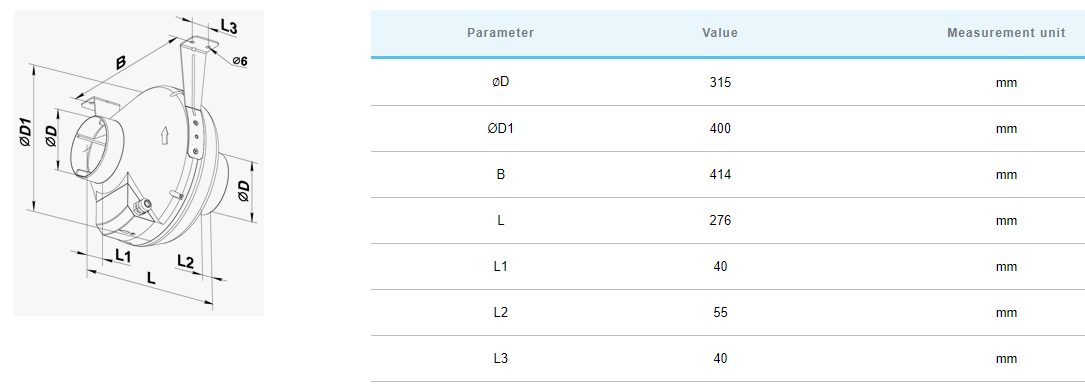Click the Parameter column header
This screenshot has height=392, width=1085.
[500, 32]
